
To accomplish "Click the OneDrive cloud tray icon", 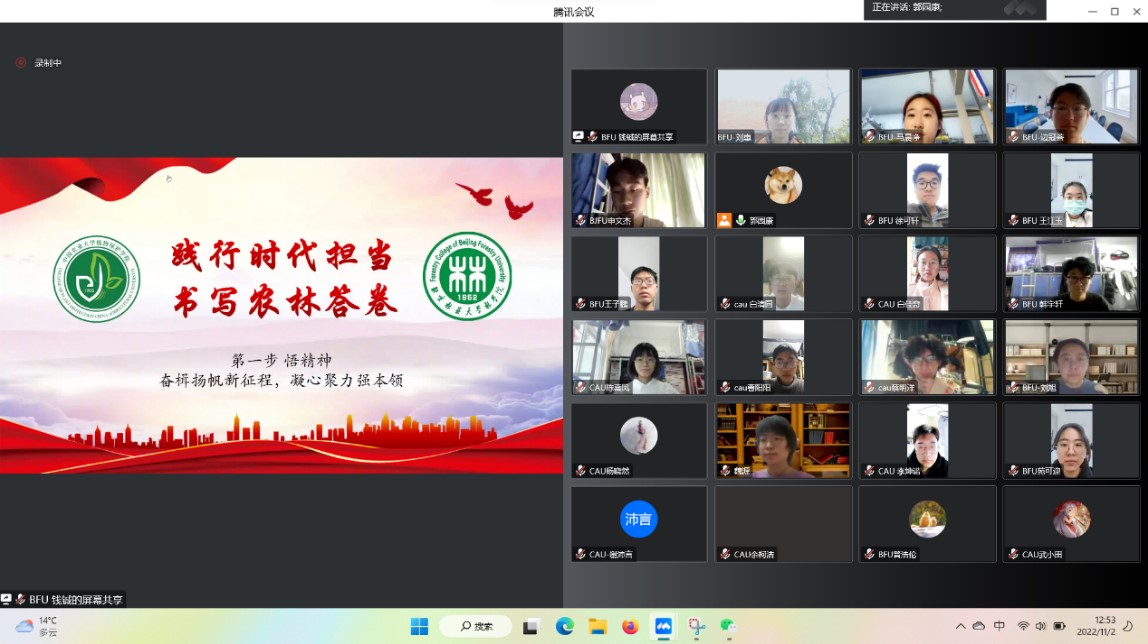I will point(979,626).
